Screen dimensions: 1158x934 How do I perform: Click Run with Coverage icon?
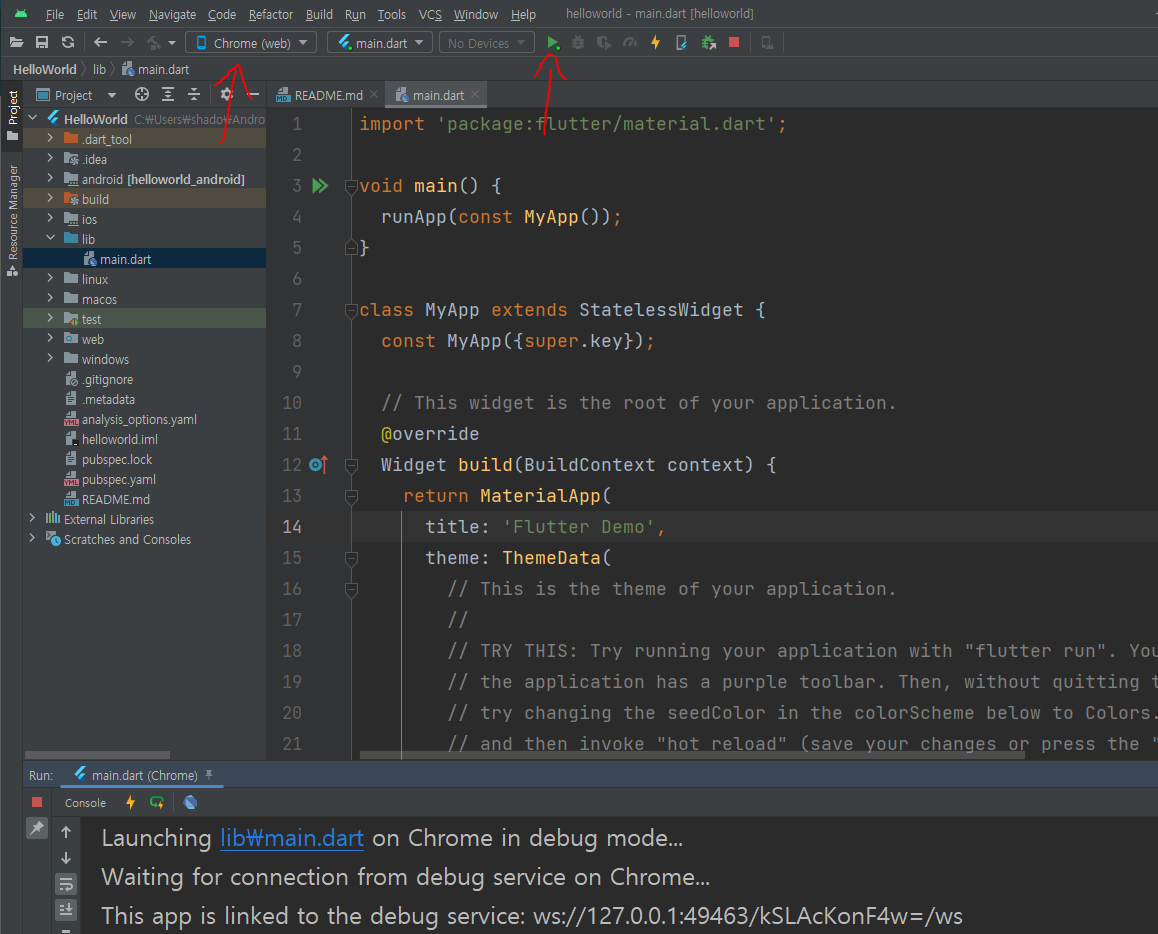604,43
